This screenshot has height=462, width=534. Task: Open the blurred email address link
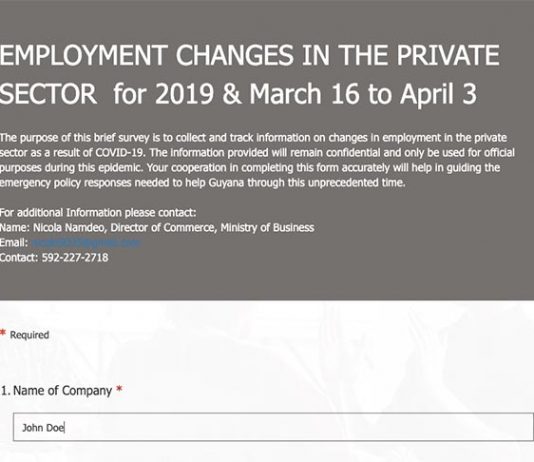(85, 243)
